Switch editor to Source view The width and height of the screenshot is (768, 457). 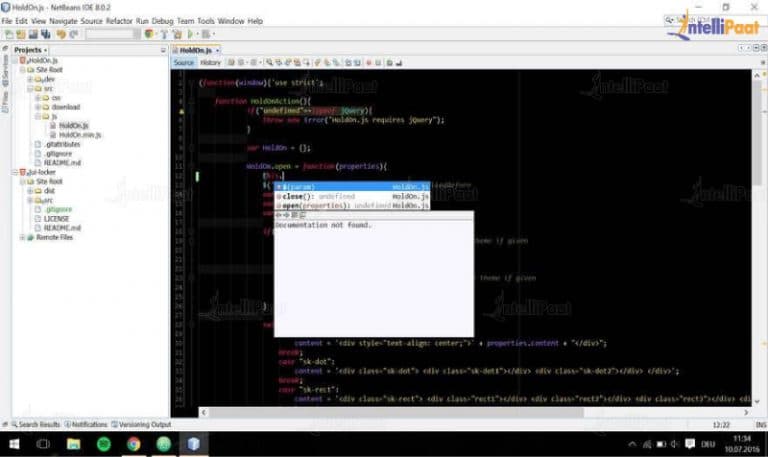(184, 63)
